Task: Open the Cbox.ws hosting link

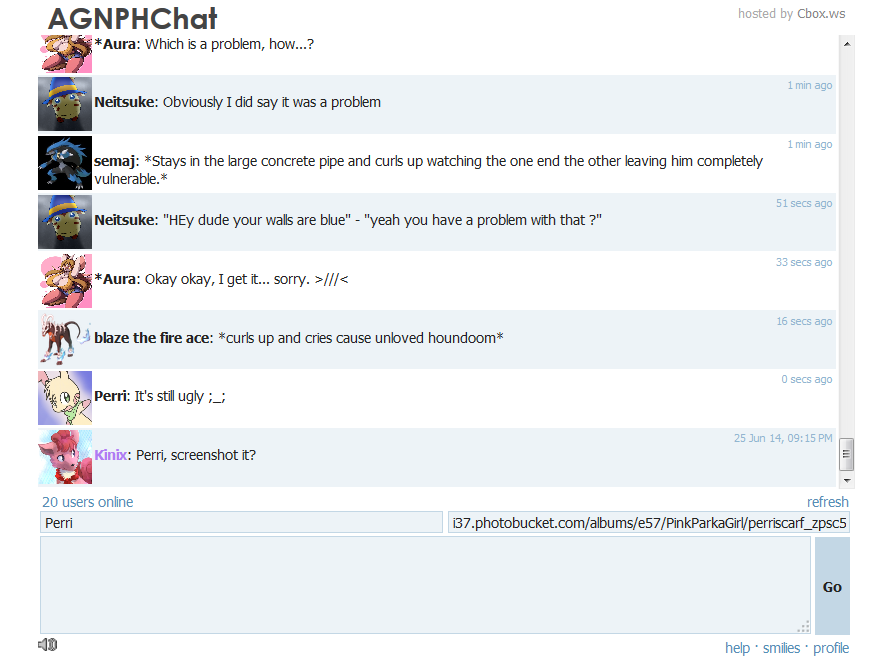Action: click(x=821, y=14)
